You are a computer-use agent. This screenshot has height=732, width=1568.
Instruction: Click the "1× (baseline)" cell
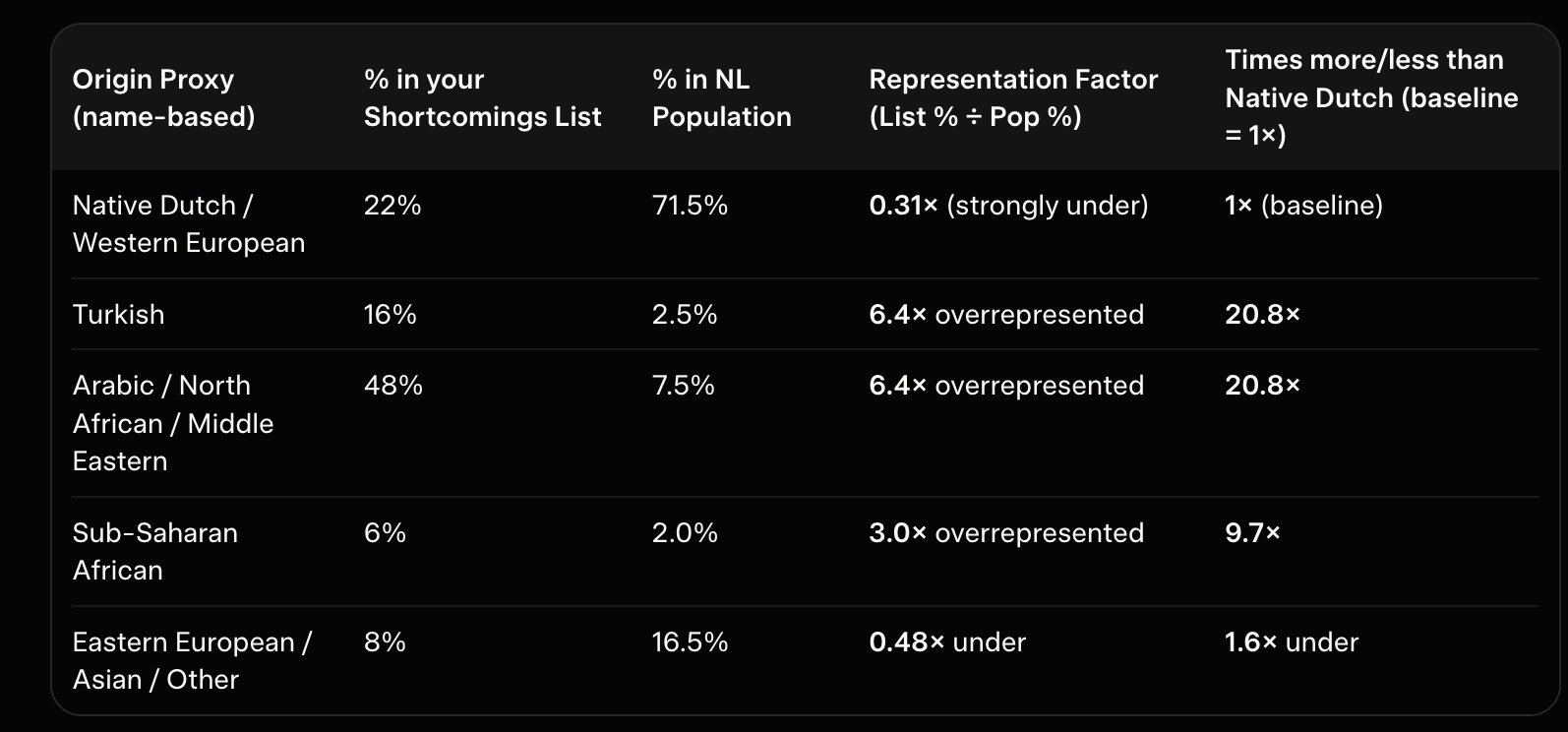point(1303,206)
